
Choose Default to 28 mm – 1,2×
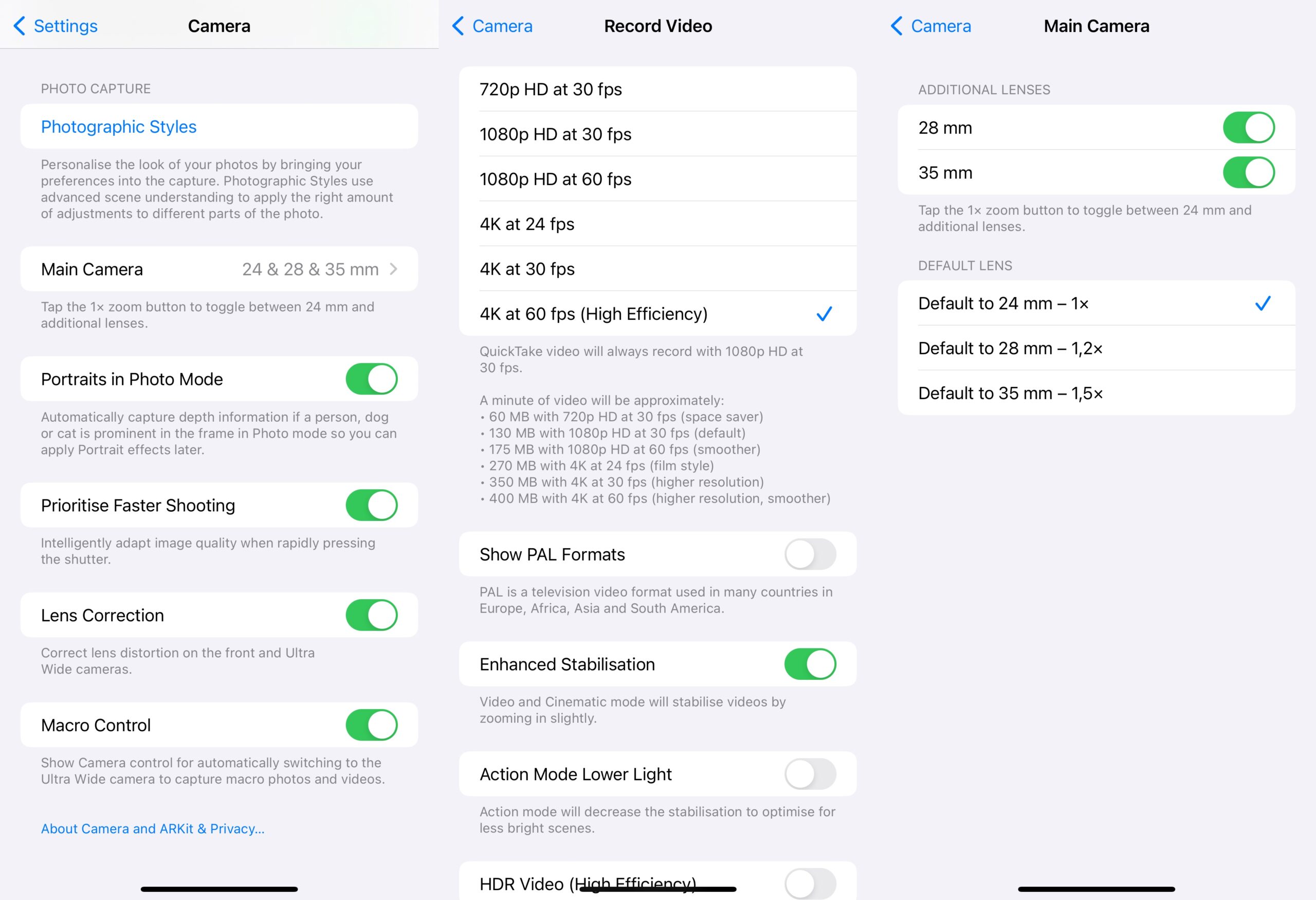click(x=1096, y=348)
